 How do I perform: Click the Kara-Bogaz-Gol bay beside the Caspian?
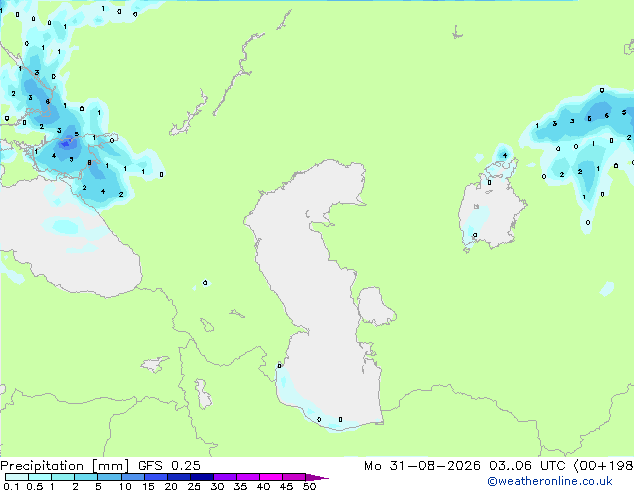pyautogui.click(x=375, y=306)
